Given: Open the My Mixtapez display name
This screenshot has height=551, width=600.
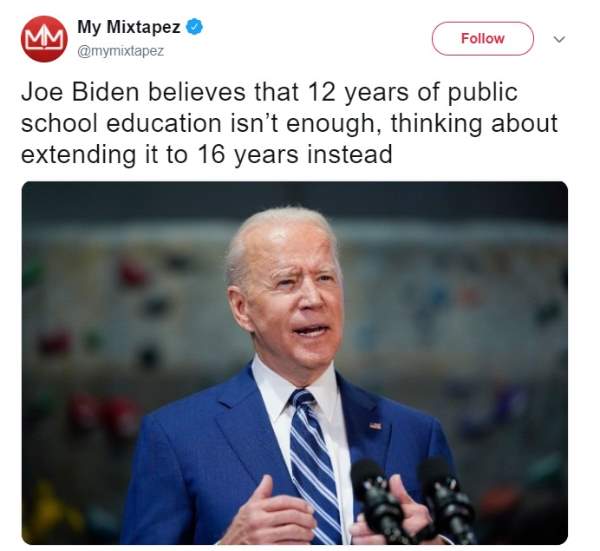Looking at the screenshot, I should tap(129, 27).
